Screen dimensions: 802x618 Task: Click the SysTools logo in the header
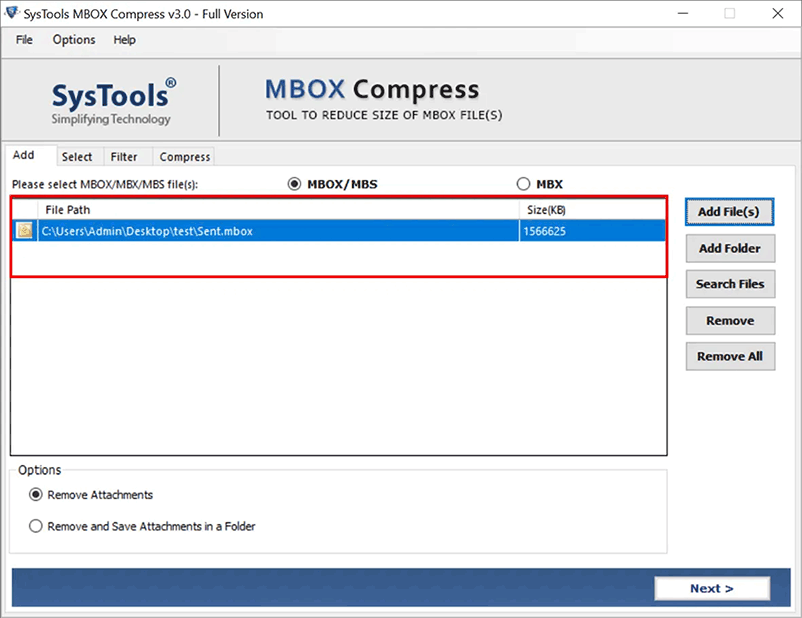pos(110,99)
